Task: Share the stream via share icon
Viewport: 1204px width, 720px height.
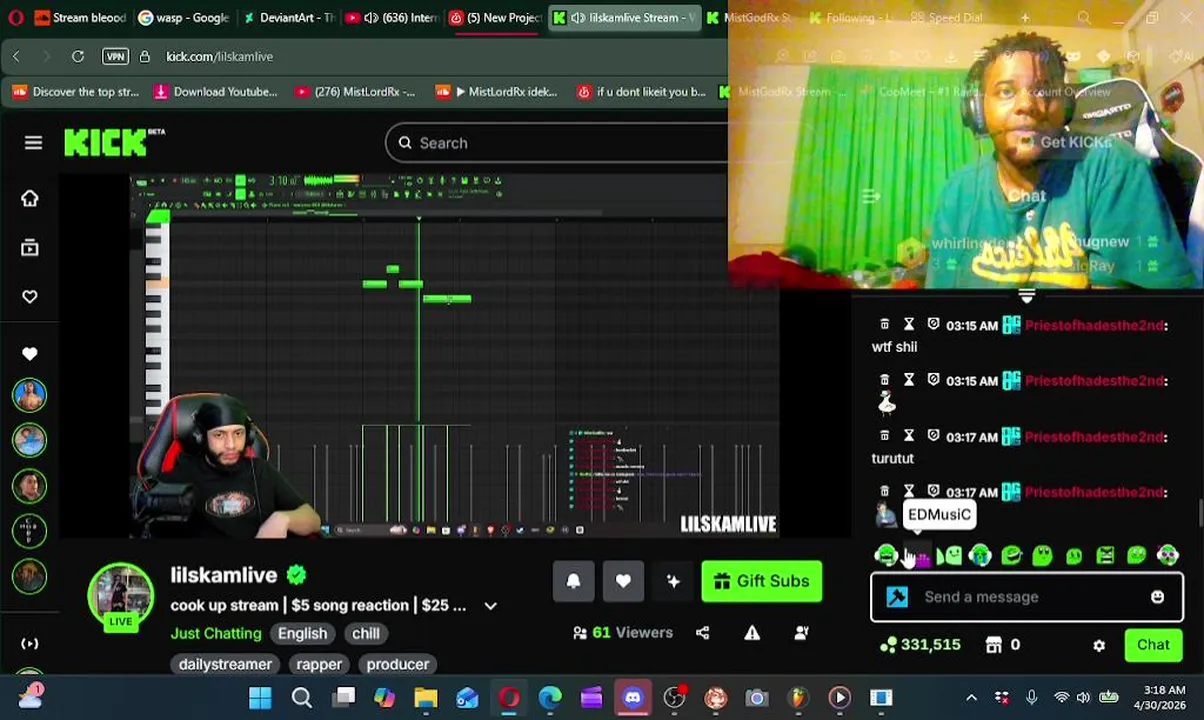Action: click(x=702, y=632)
